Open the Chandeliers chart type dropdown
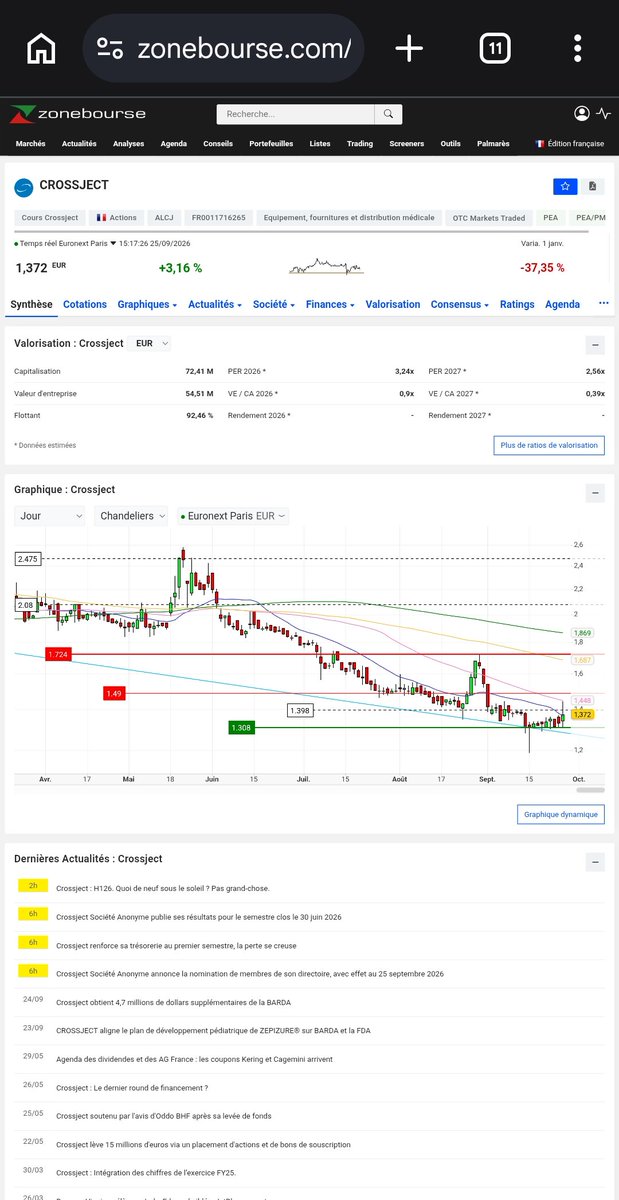The height and width of the screenshot is (1200, 619). pyautogui.click(x=132, y=516)
